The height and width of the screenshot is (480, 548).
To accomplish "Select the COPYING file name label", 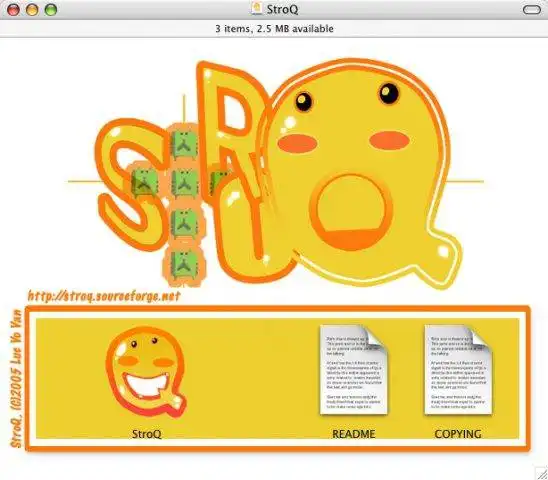I will tap(458, 434).
